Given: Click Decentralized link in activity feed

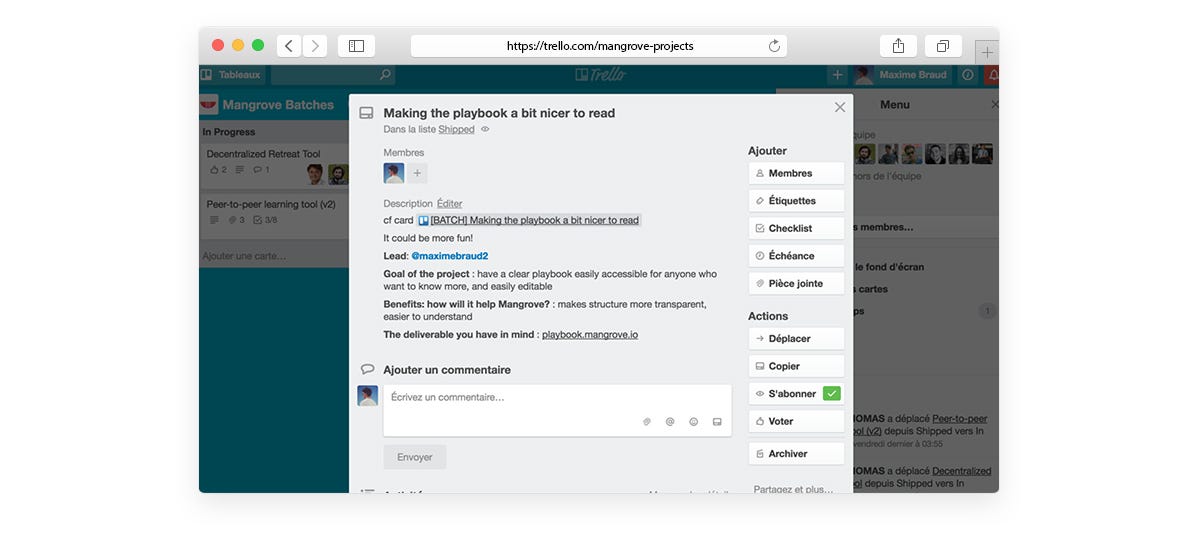Looking at the screenshot, I should tap(962, 471).
